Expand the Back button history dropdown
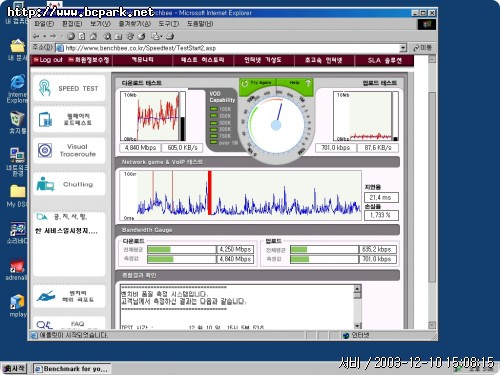Viewport: 500px width, 375px height. (x=44, y=36)
